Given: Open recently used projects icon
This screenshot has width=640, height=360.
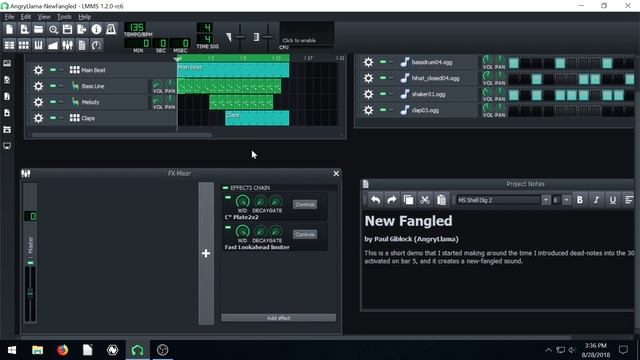Looking at the screenshot, I should point(53,29).
